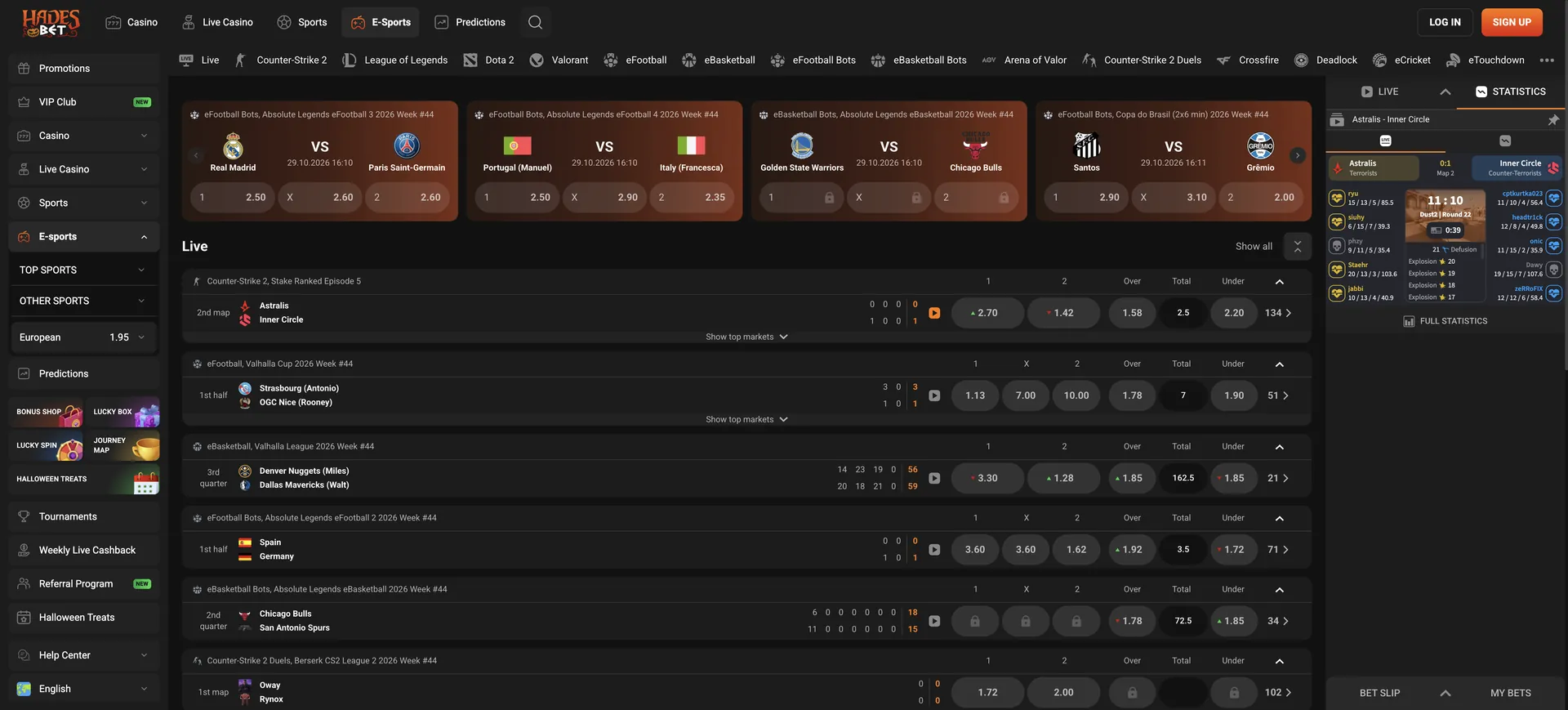Open 134 more markets for Astralis match
Screen dimensions: 1568x710
1278,313
